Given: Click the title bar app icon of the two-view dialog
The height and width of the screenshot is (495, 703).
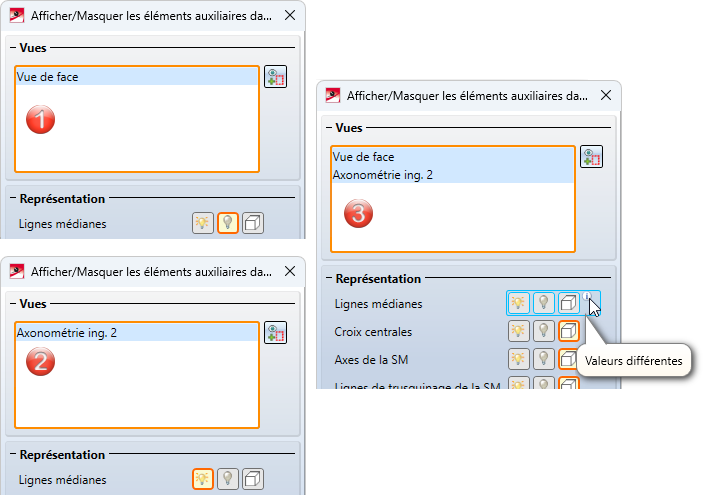Looking at the screenshot, I should [x=333, y=96].
